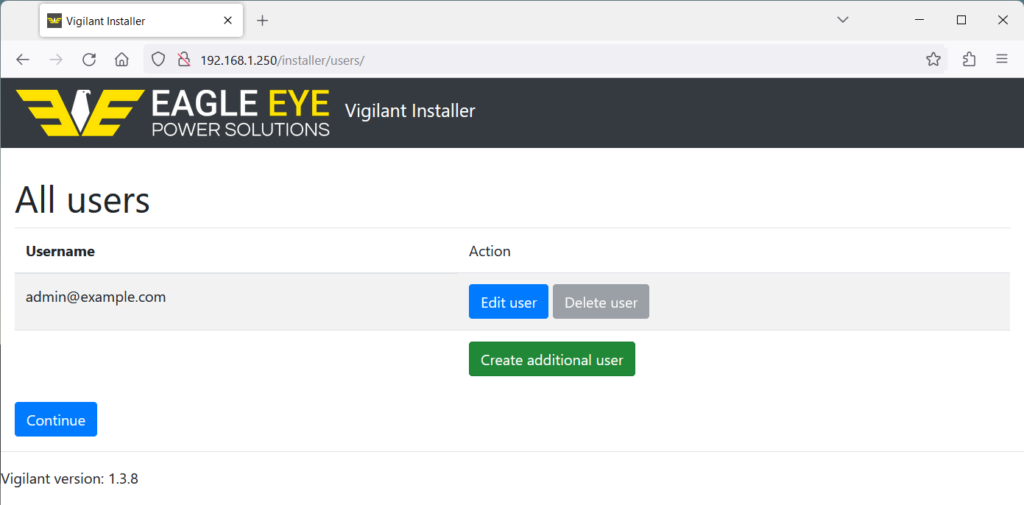
Task: Click Create additional user button
Action: (x=552, y=359)
